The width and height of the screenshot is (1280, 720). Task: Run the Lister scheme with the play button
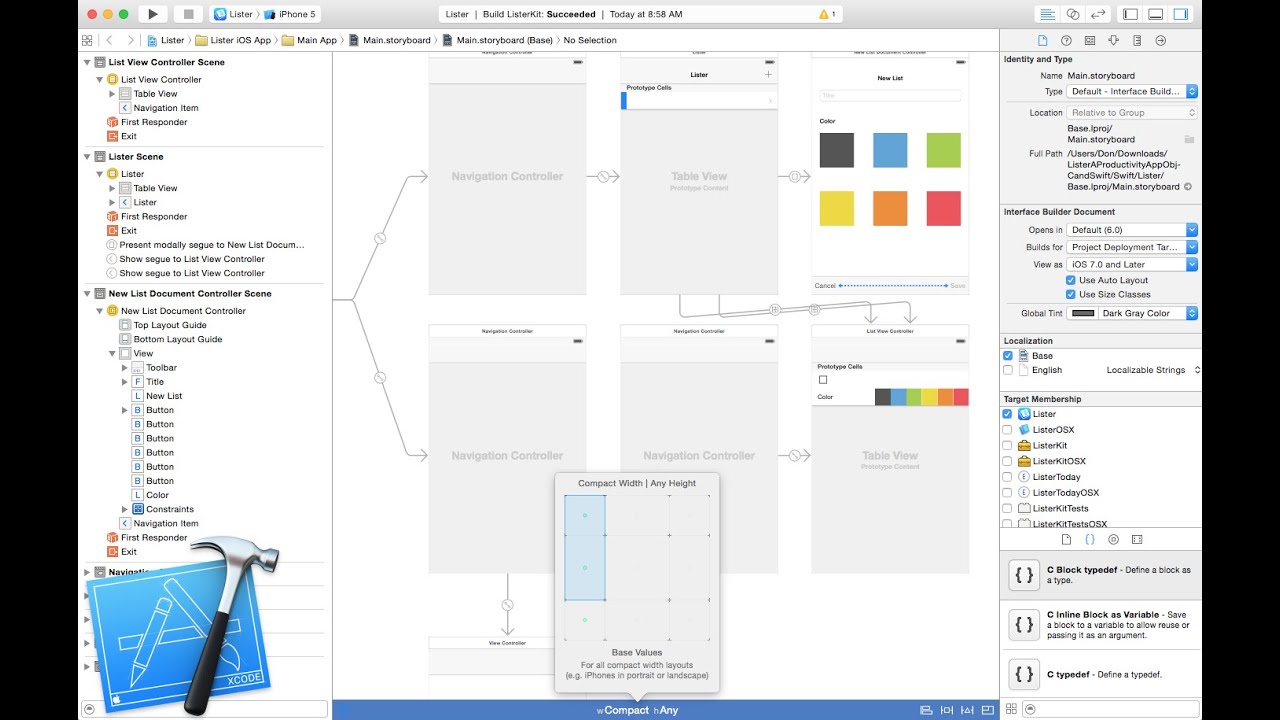[153, 14]
